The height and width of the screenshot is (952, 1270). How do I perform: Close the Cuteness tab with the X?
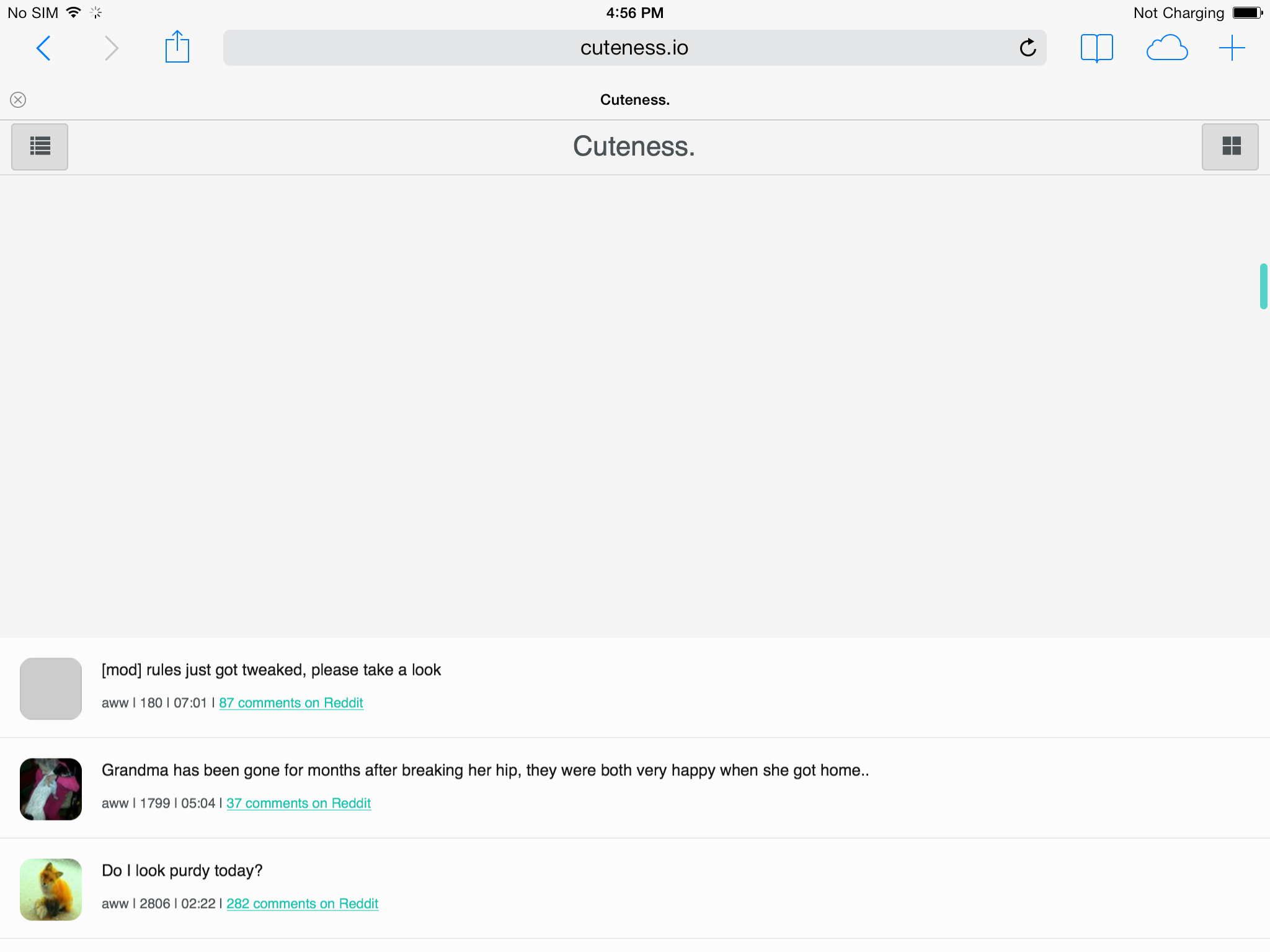[x=18, y=100]
